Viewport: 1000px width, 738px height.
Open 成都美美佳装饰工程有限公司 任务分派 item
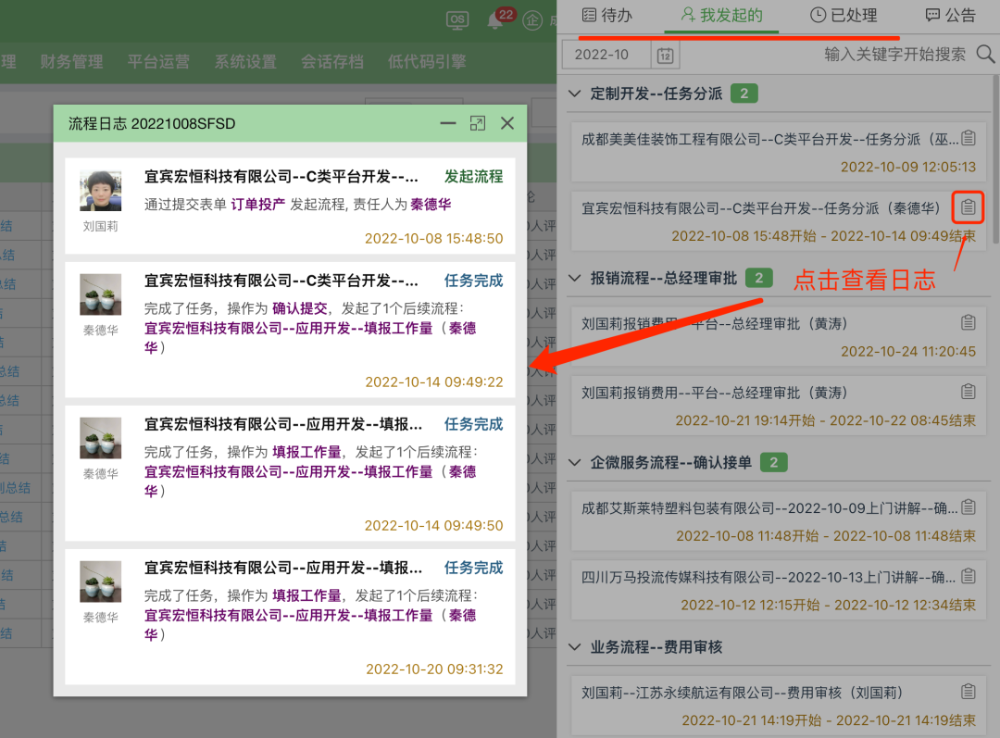[779, 152]
